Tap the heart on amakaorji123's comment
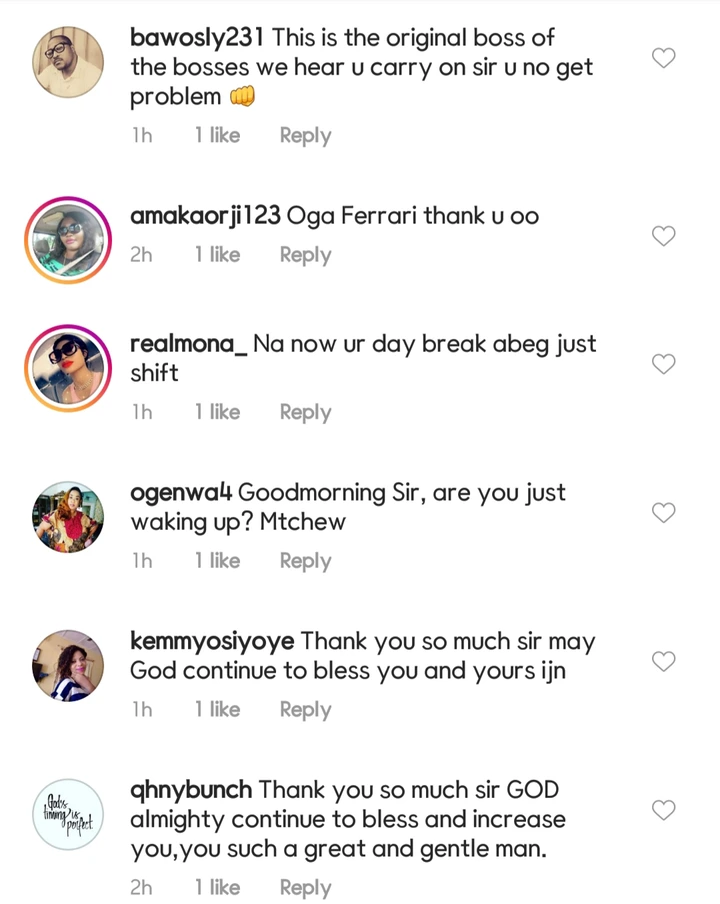 pos(664,237)
